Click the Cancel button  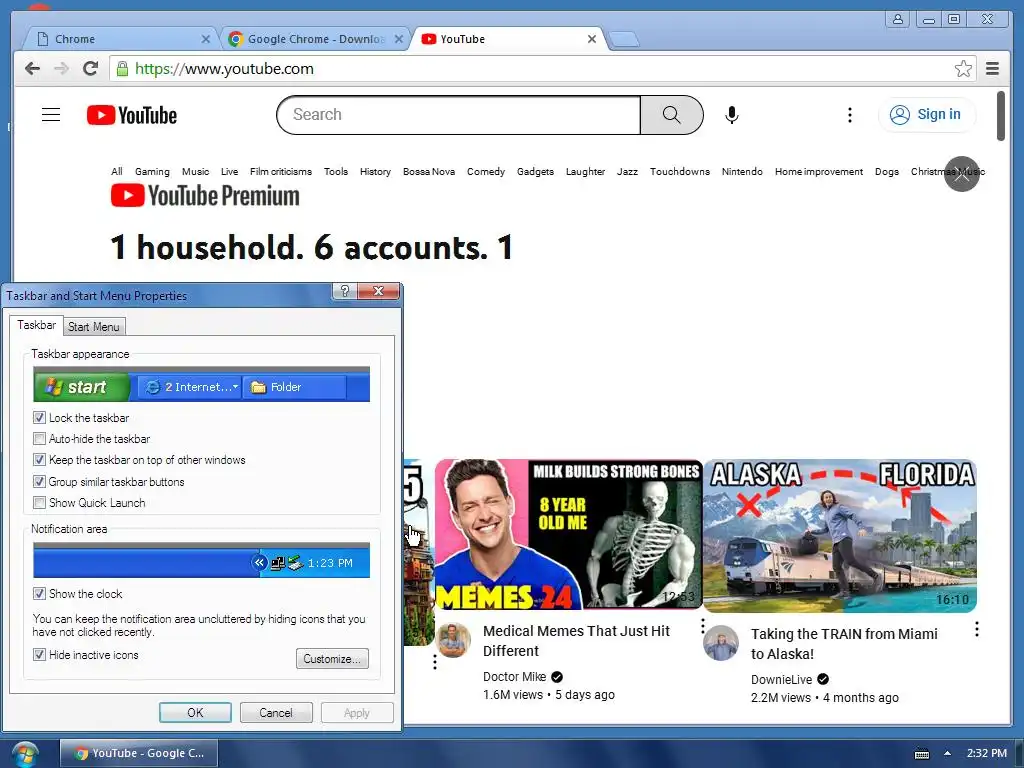click(276, 712)
